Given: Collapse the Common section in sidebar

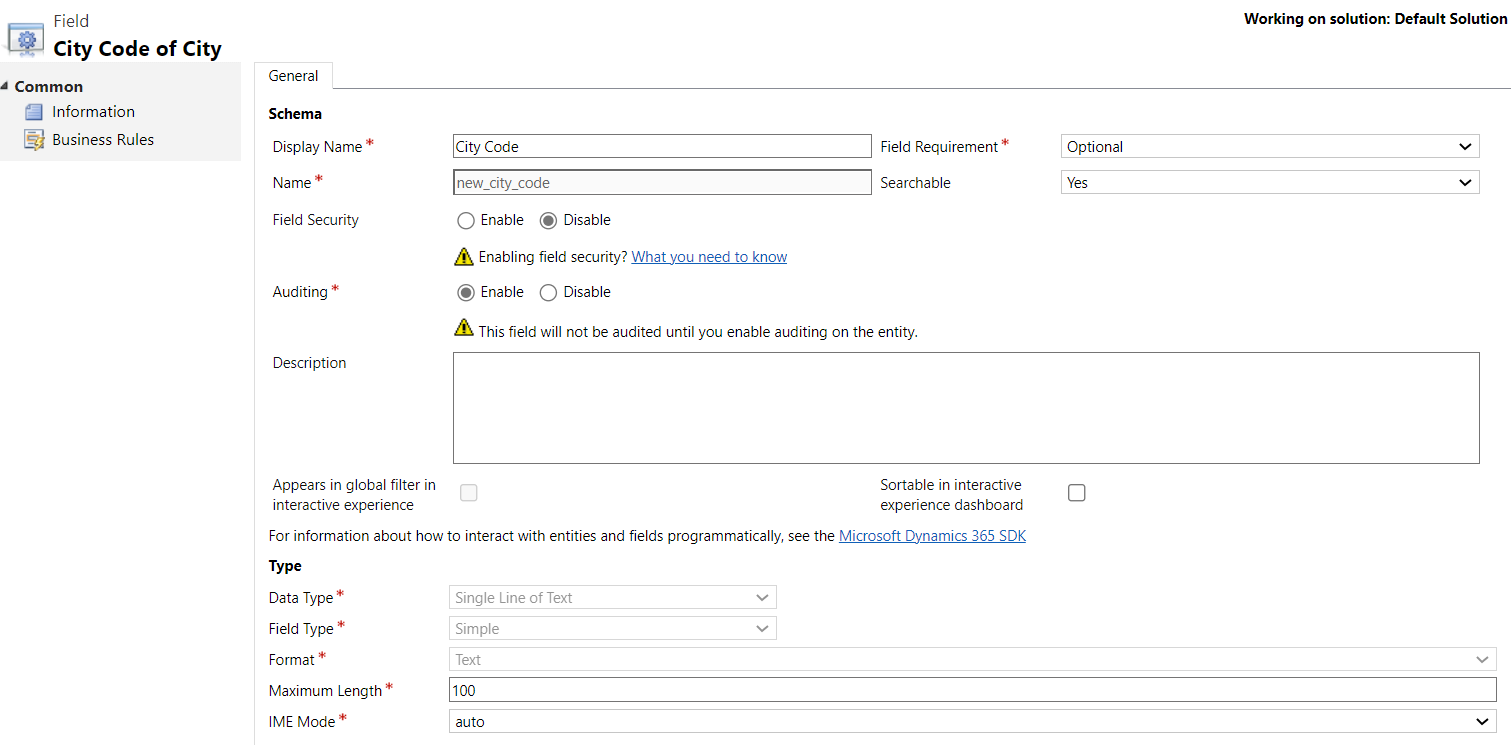Looking at the screenshot, I should click(x=6, y=87).
